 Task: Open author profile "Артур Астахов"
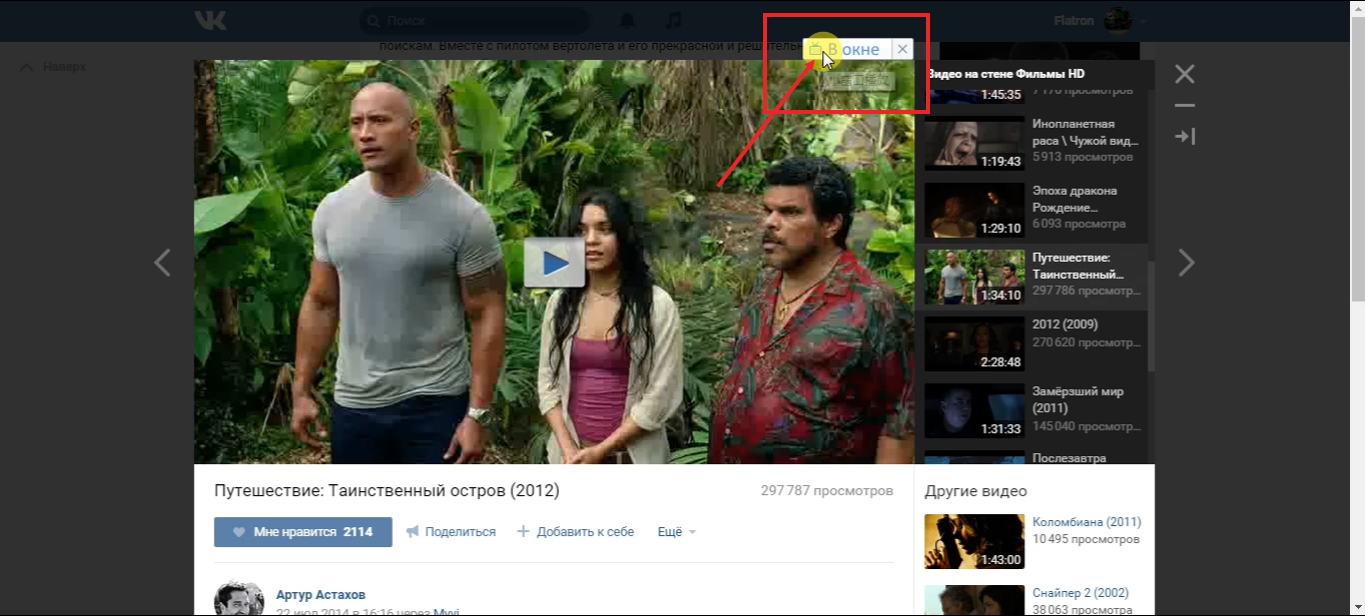(321, 595)
